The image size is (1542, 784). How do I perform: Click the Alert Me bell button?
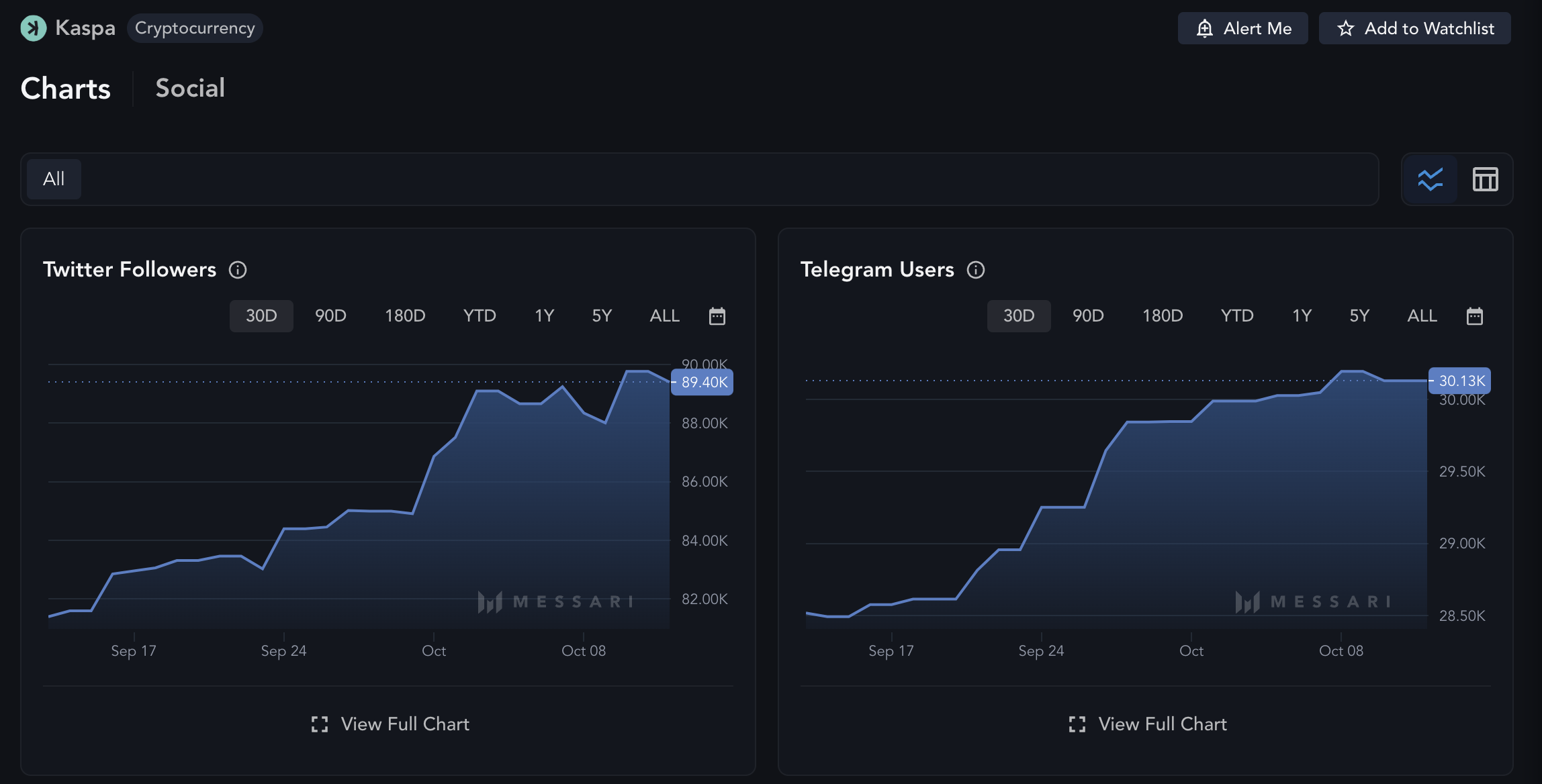(1242, 28)
